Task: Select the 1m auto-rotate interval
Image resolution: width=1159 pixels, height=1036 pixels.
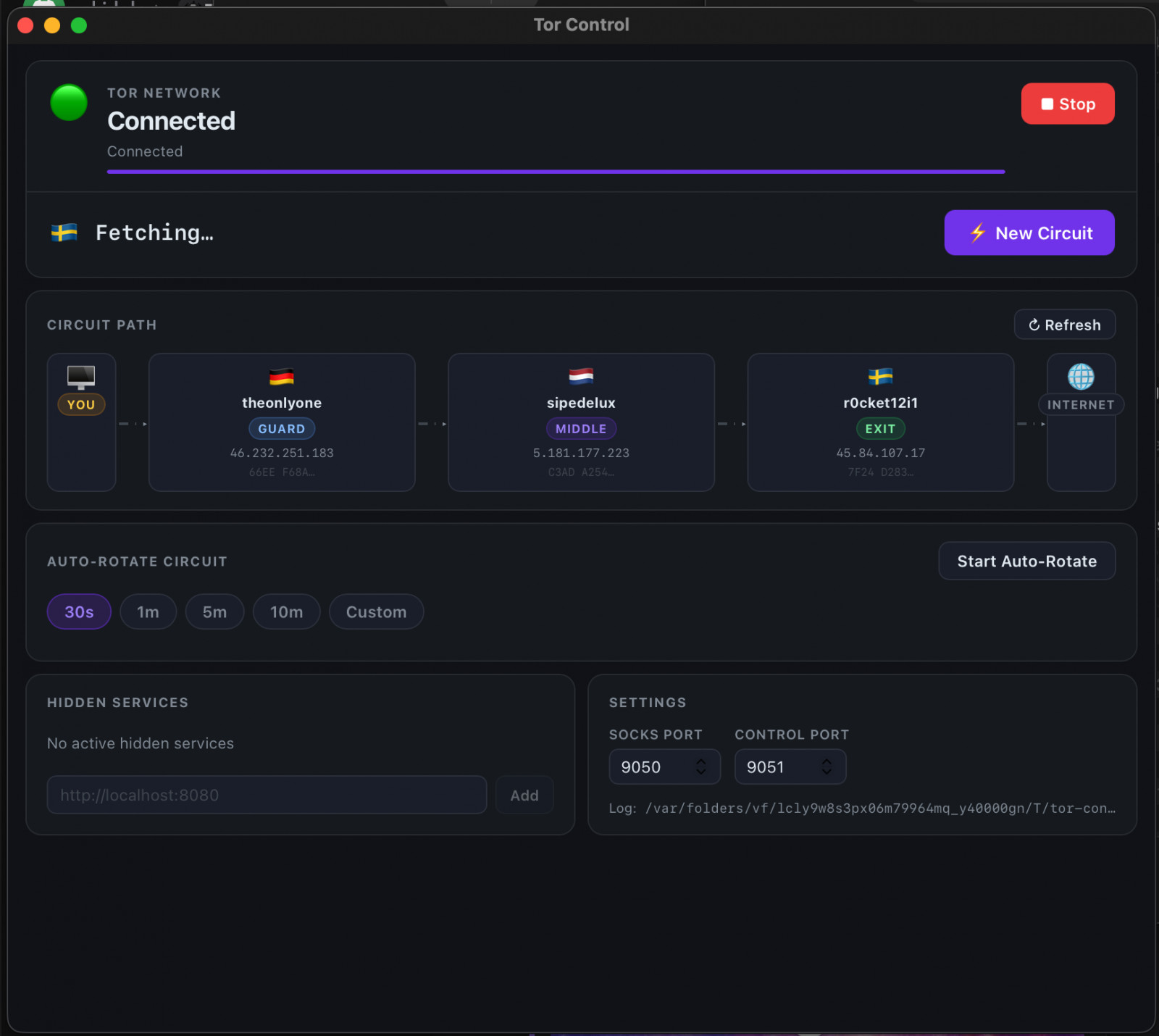Action: pos(148,612)
